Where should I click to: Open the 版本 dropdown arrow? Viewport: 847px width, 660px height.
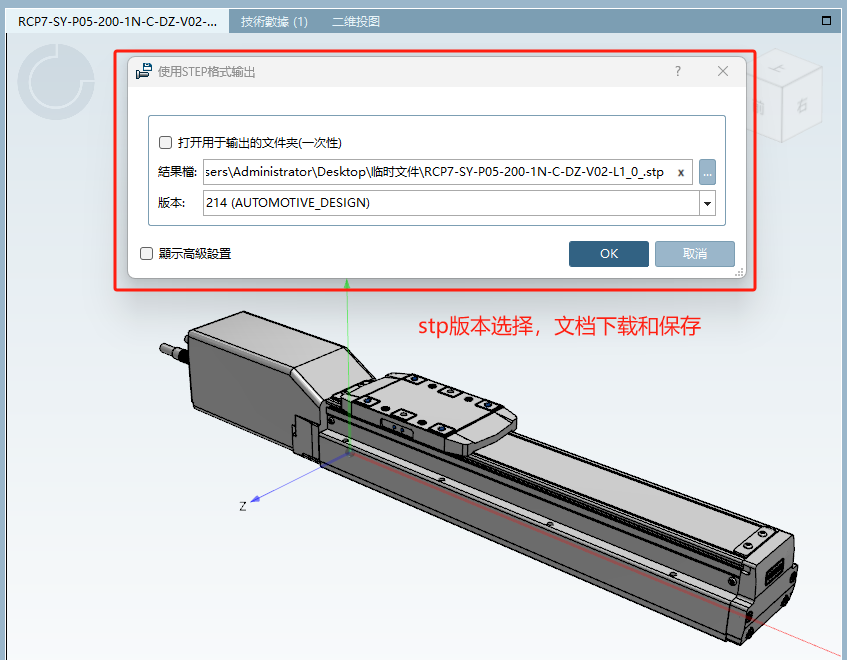click(707, 203)
